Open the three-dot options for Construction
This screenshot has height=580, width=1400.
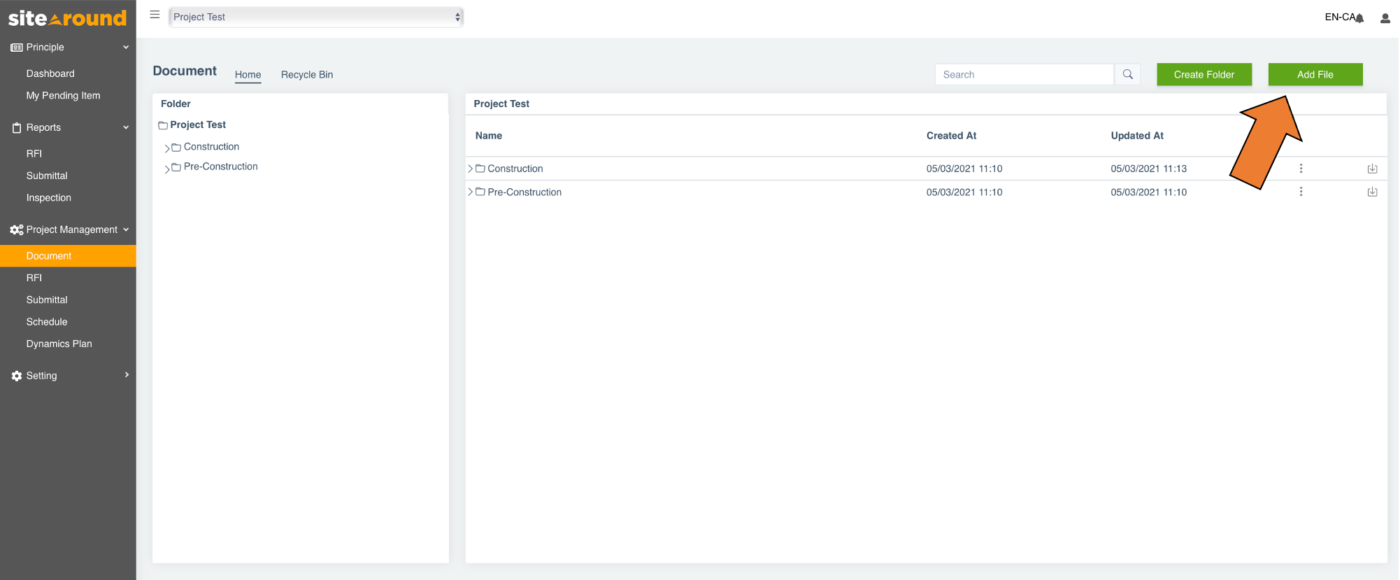(x=1300, y=168)
